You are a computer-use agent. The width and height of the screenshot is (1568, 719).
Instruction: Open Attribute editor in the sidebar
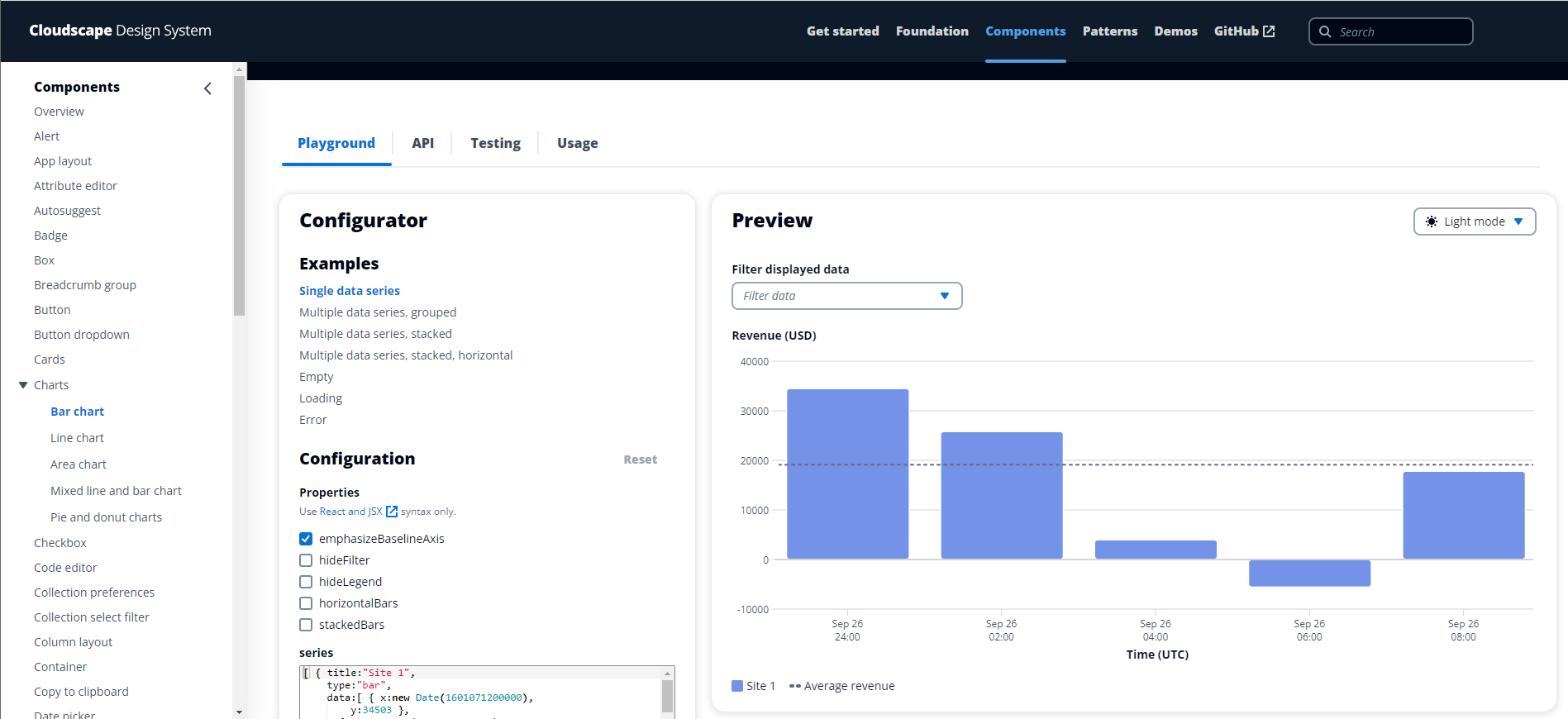point(75,186)
